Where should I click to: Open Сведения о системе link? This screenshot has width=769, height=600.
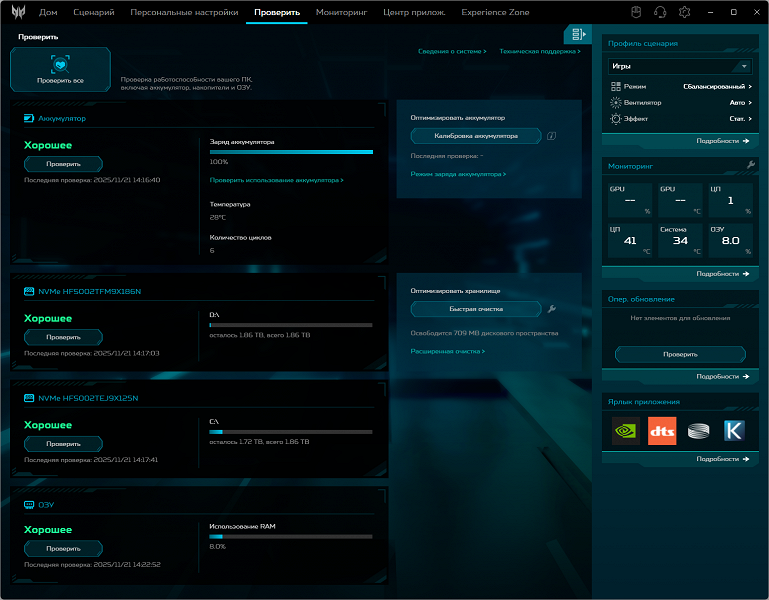pos(452,51)
